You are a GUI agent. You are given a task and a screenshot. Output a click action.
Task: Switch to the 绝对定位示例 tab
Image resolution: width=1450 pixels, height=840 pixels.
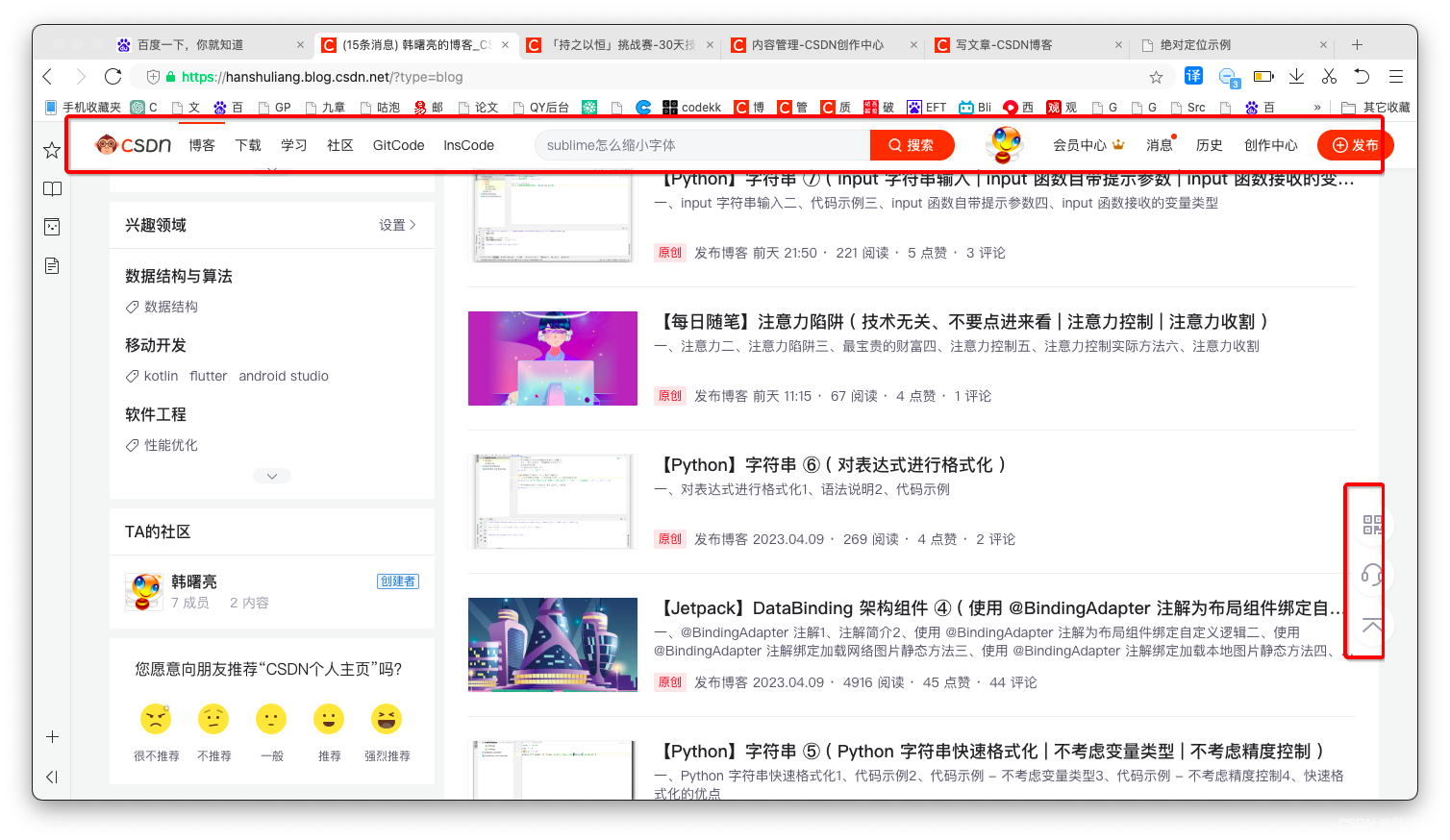click(1235, 44)
